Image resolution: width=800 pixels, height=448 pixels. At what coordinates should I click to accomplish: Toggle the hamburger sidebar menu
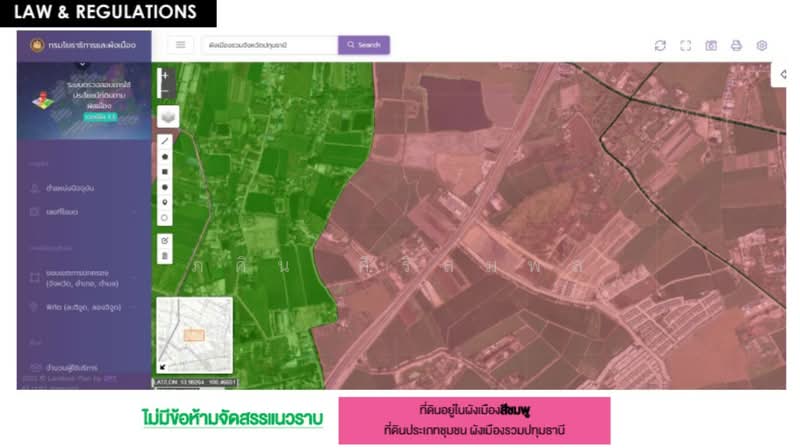(x=181, y=45)
